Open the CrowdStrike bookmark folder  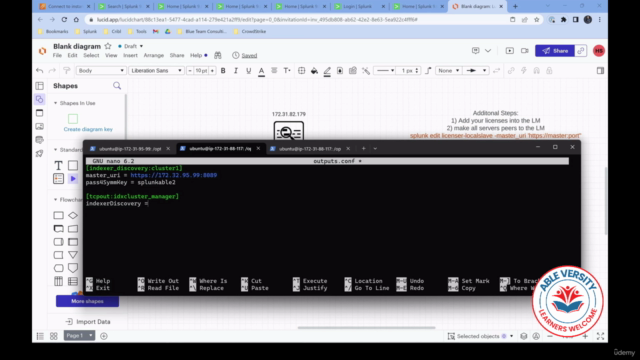(250, 31)
